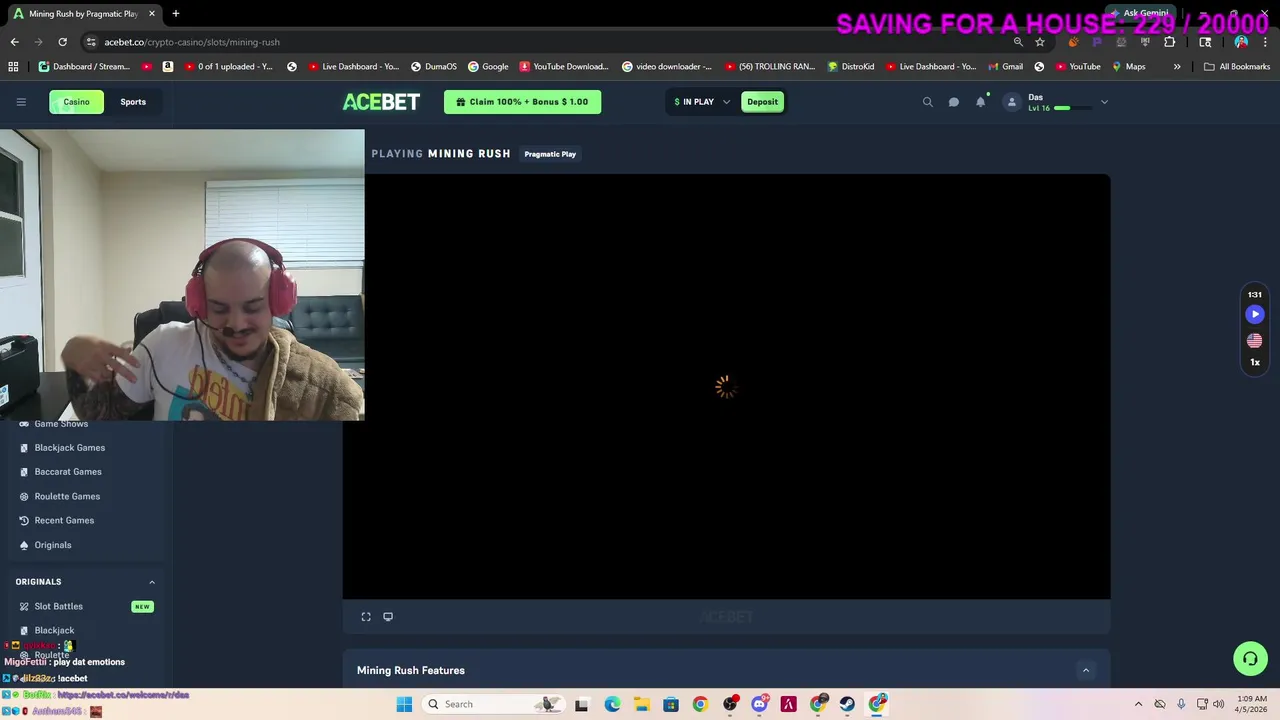Open the volume control in system tray
The image size is (1280, 720).
point(1218,704)
